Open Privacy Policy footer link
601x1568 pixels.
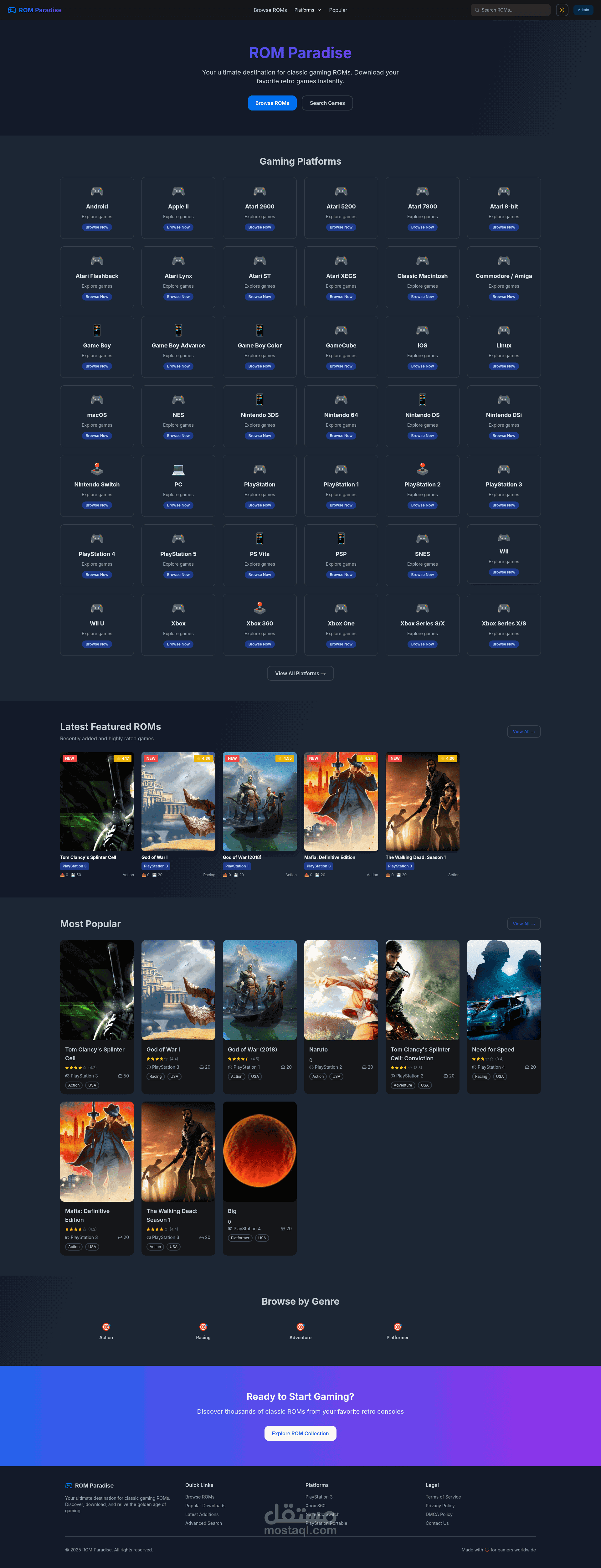tap(440, 1506)
